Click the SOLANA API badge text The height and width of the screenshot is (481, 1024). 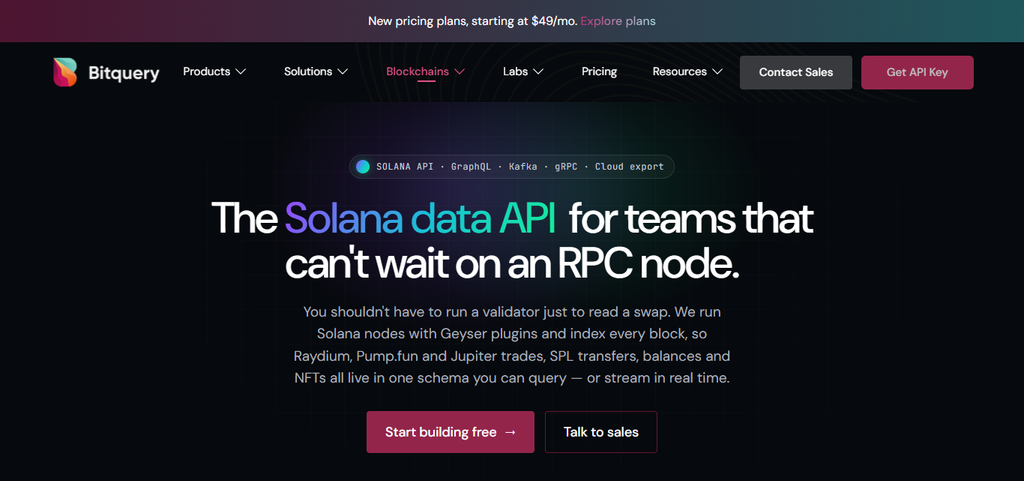(x=406, y=166)
